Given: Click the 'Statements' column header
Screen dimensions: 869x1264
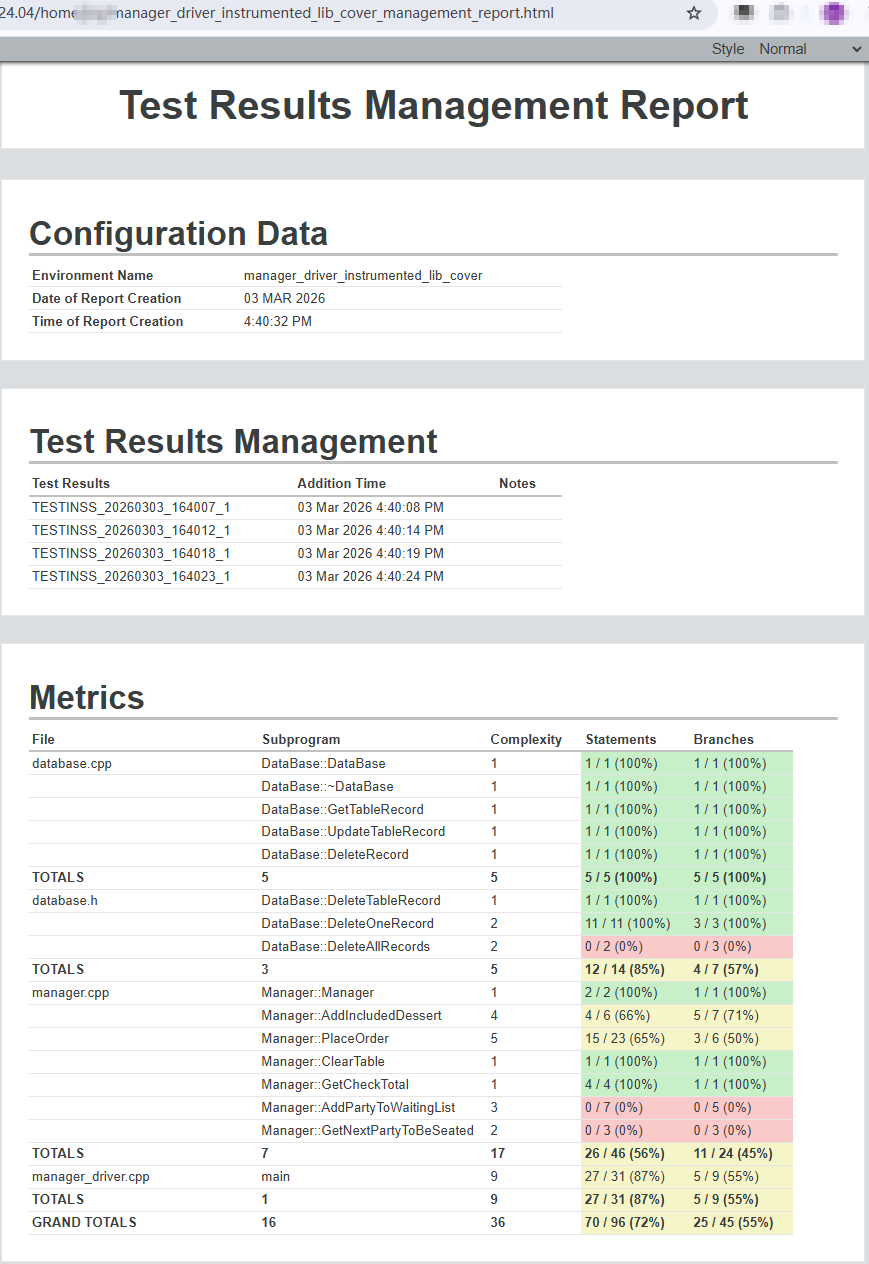Looking at the screenshot, I should coord(621,739).
